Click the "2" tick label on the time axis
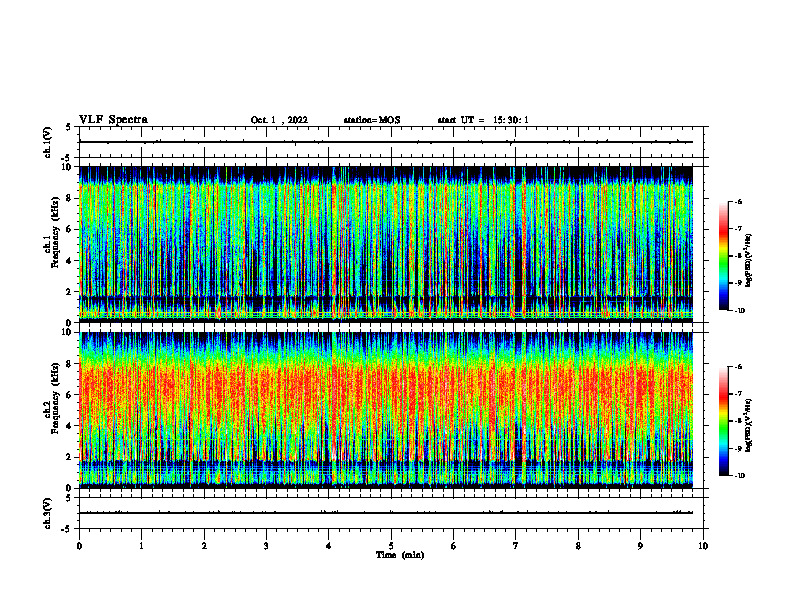This screenshot has width=792, height=612. 204,546
